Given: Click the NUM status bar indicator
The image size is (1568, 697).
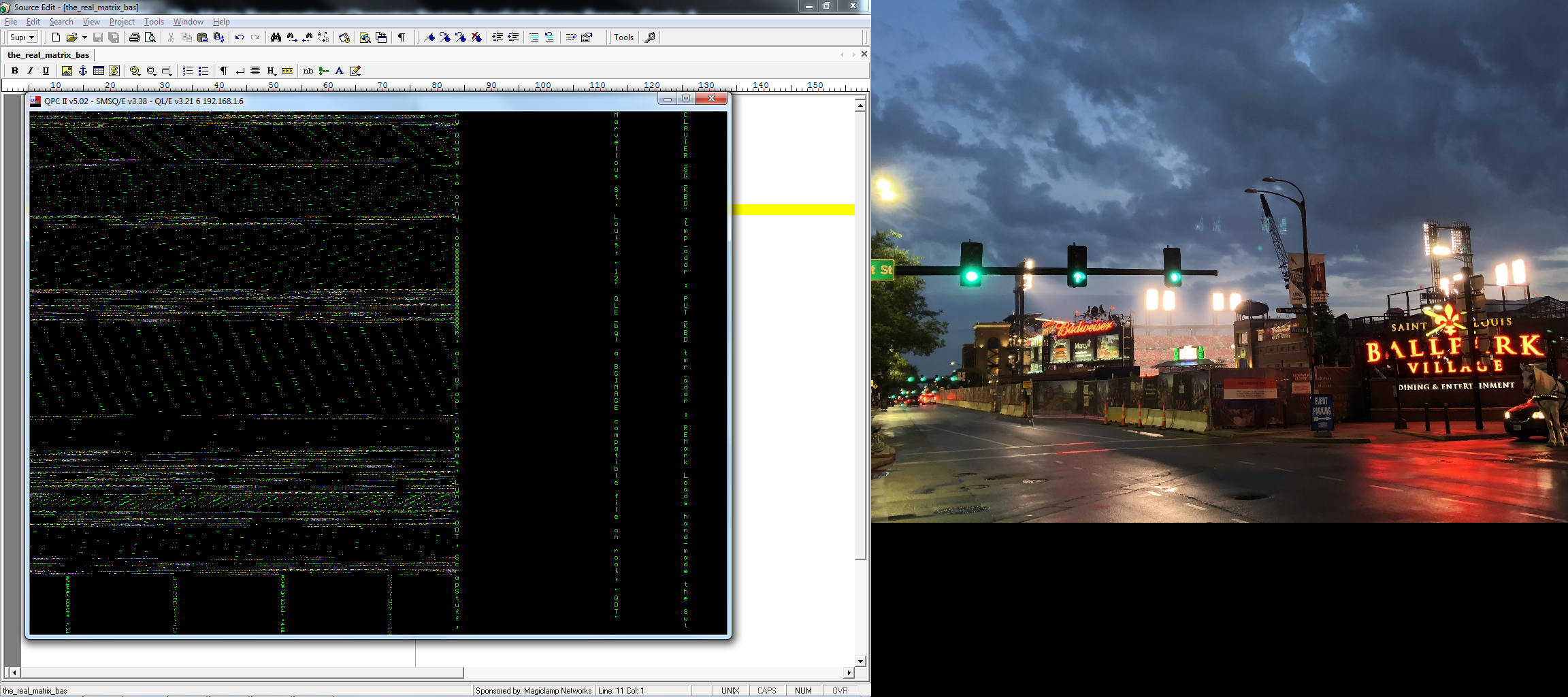Looking at the screenshot, I should 803,690.
